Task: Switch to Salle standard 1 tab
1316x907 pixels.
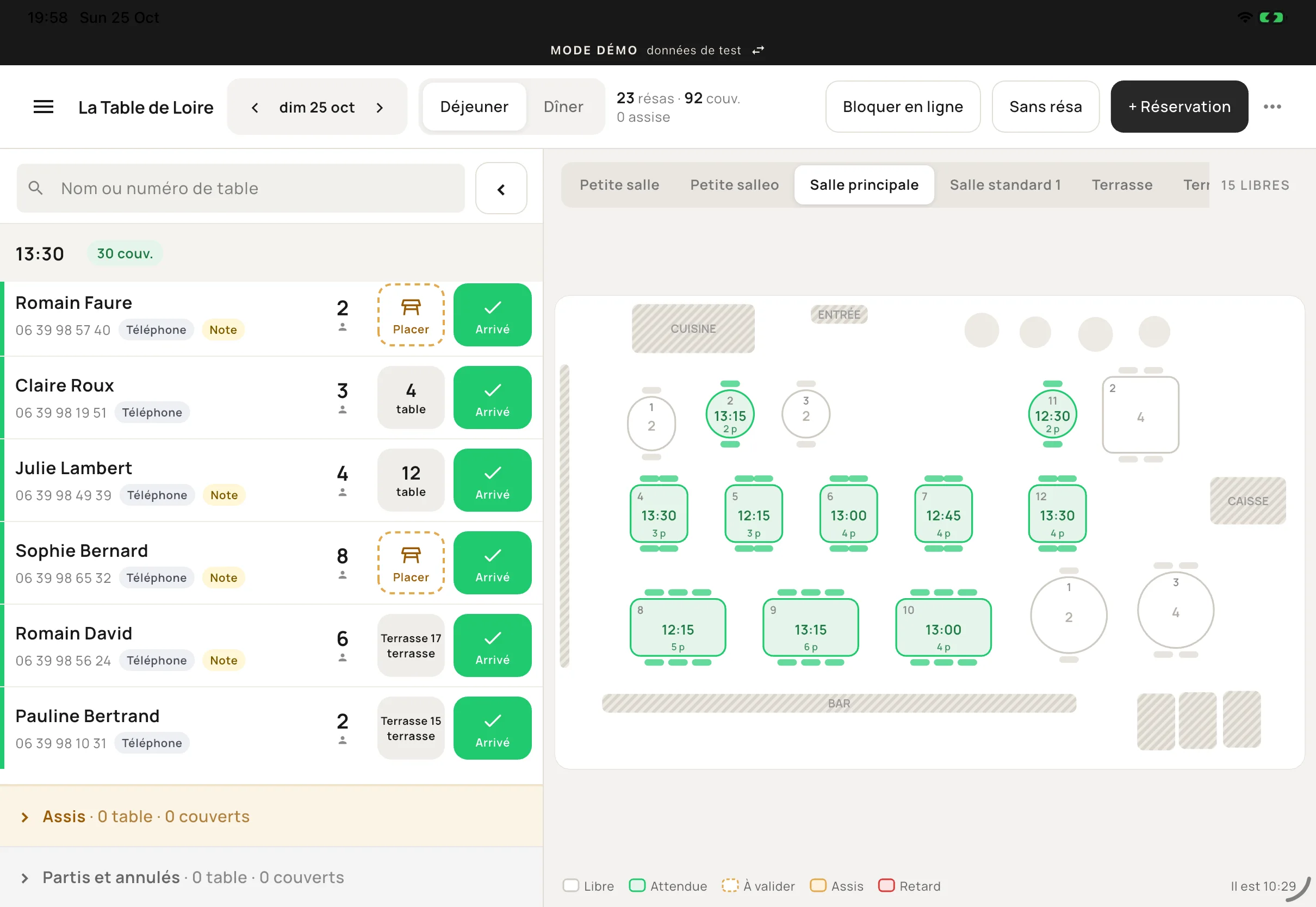Action: (1005, 185)
